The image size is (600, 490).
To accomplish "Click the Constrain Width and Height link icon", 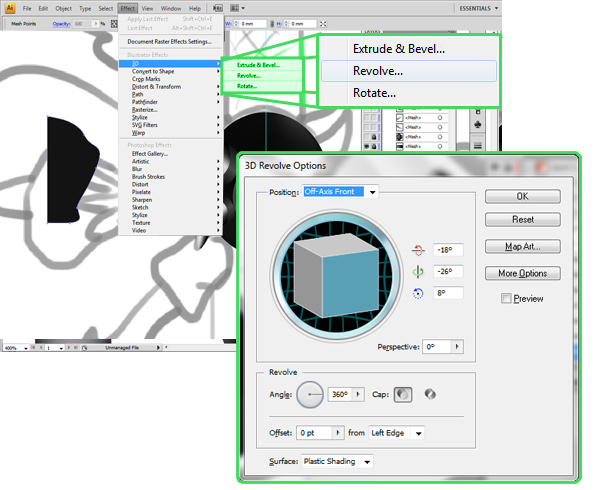I will 272,24.
